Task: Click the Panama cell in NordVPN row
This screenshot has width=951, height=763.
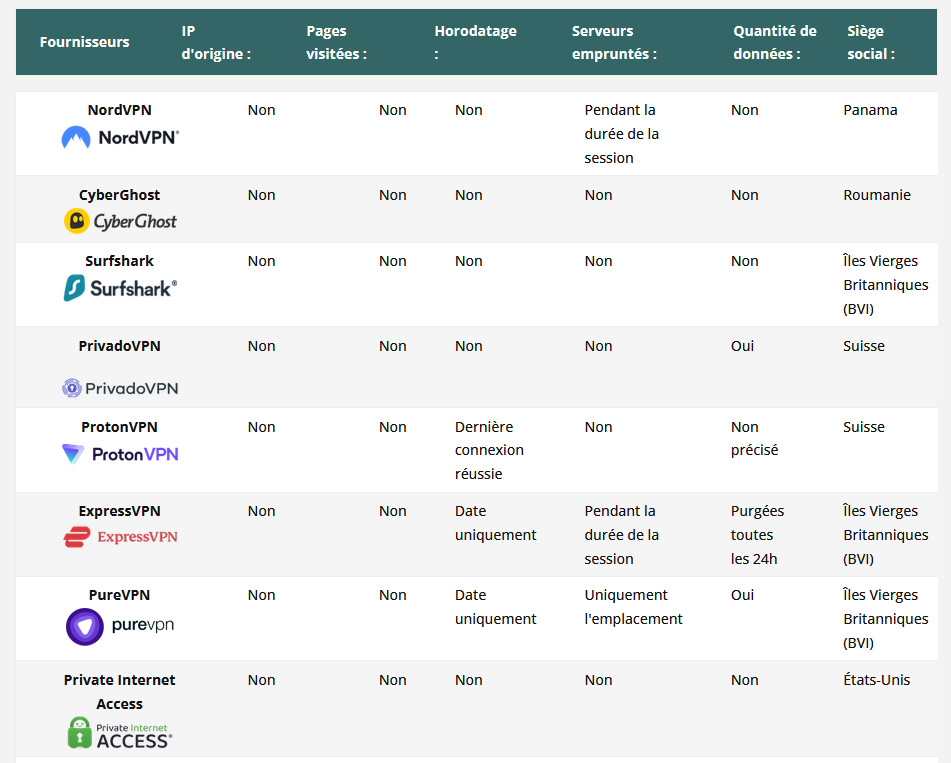Action: (x=870, y=110)
